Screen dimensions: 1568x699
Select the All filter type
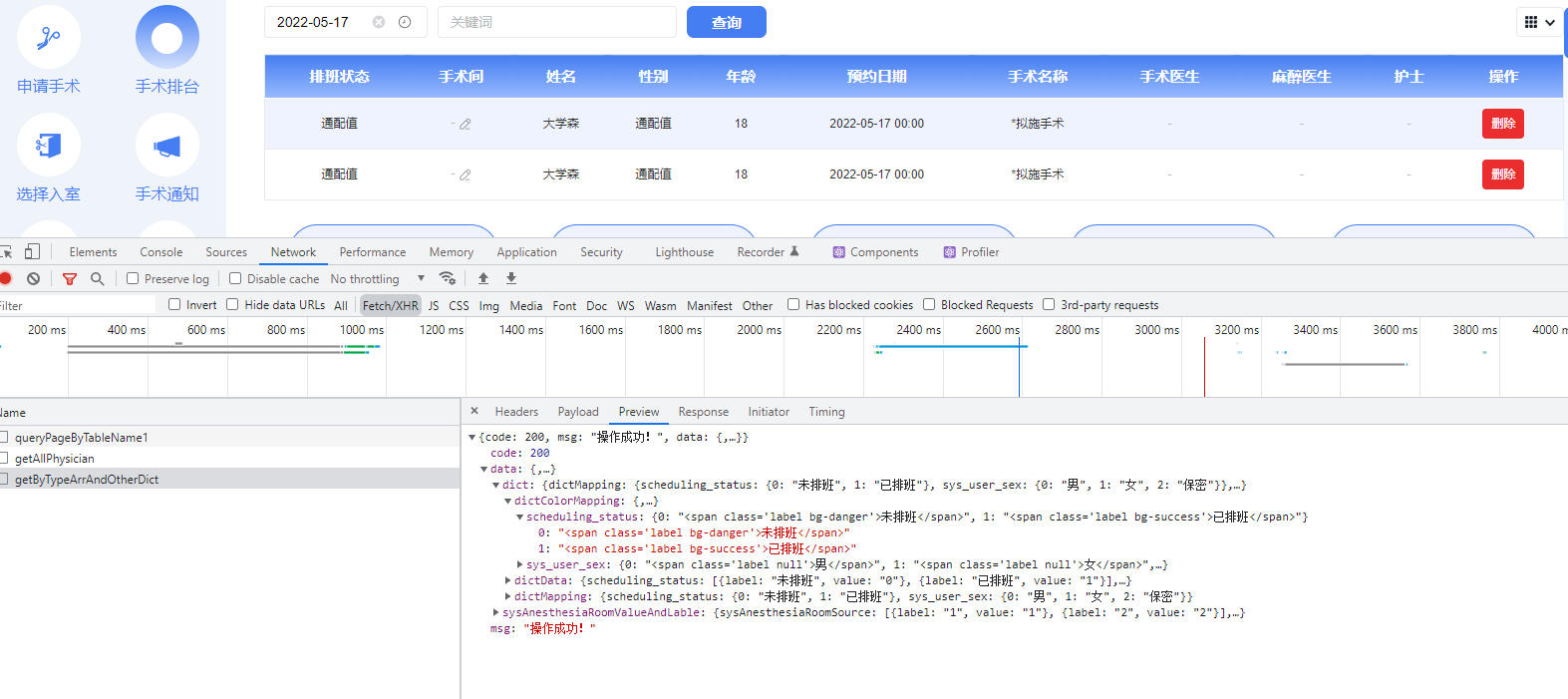click(x=341, y=305)
